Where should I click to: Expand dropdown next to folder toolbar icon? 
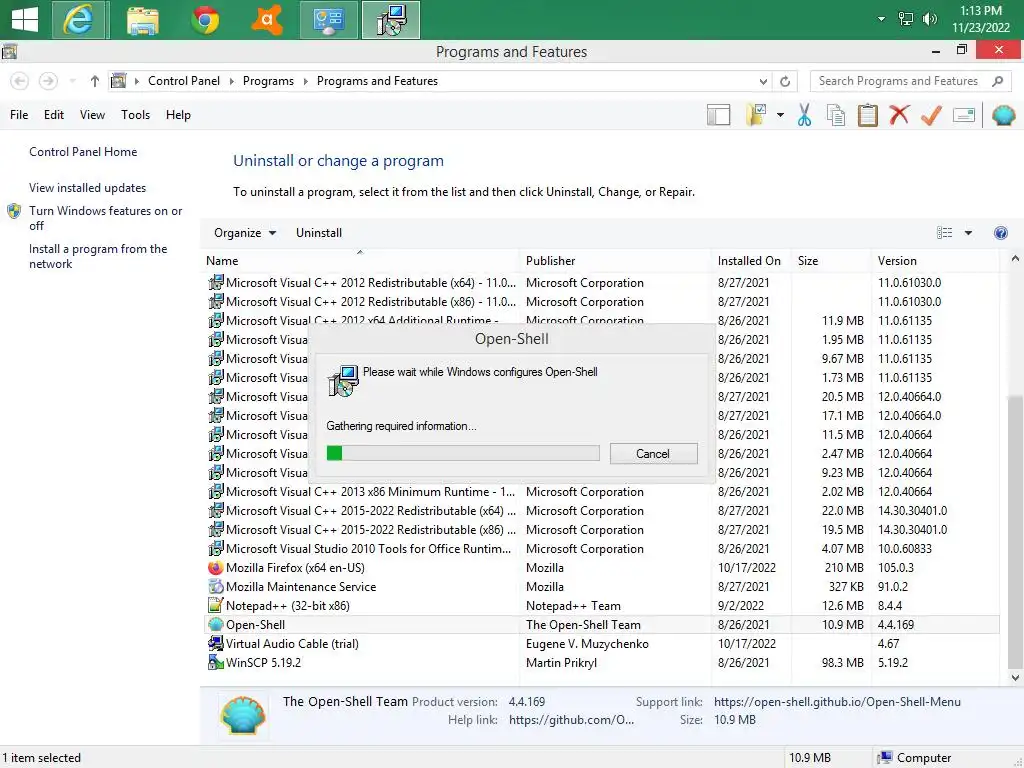tap(780, 115)
